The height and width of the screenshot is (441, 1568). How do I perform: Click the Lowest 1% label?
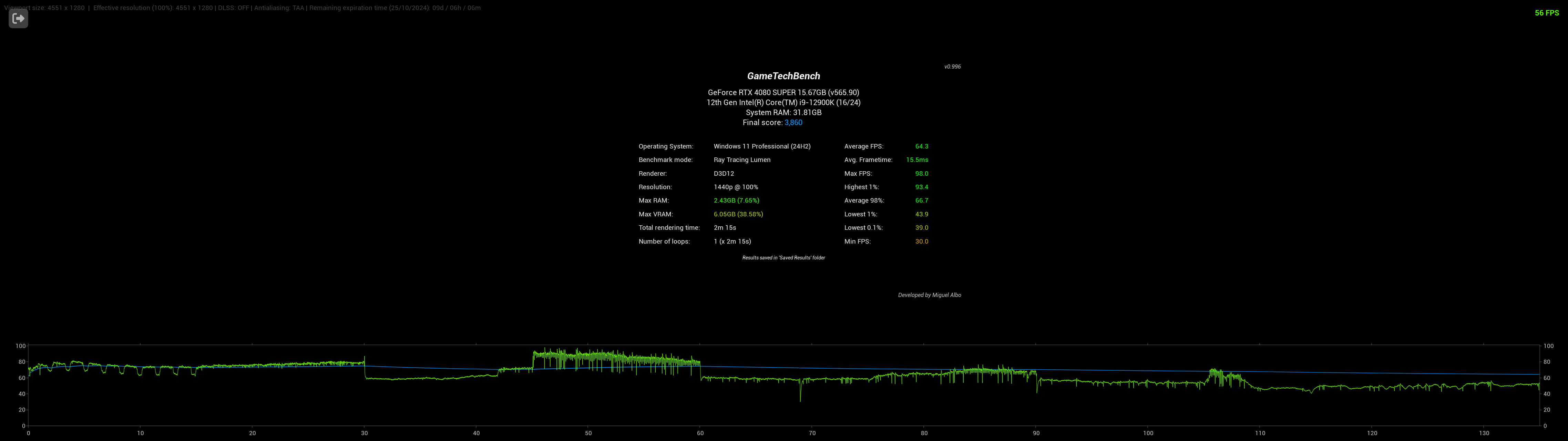click(861, 215)
